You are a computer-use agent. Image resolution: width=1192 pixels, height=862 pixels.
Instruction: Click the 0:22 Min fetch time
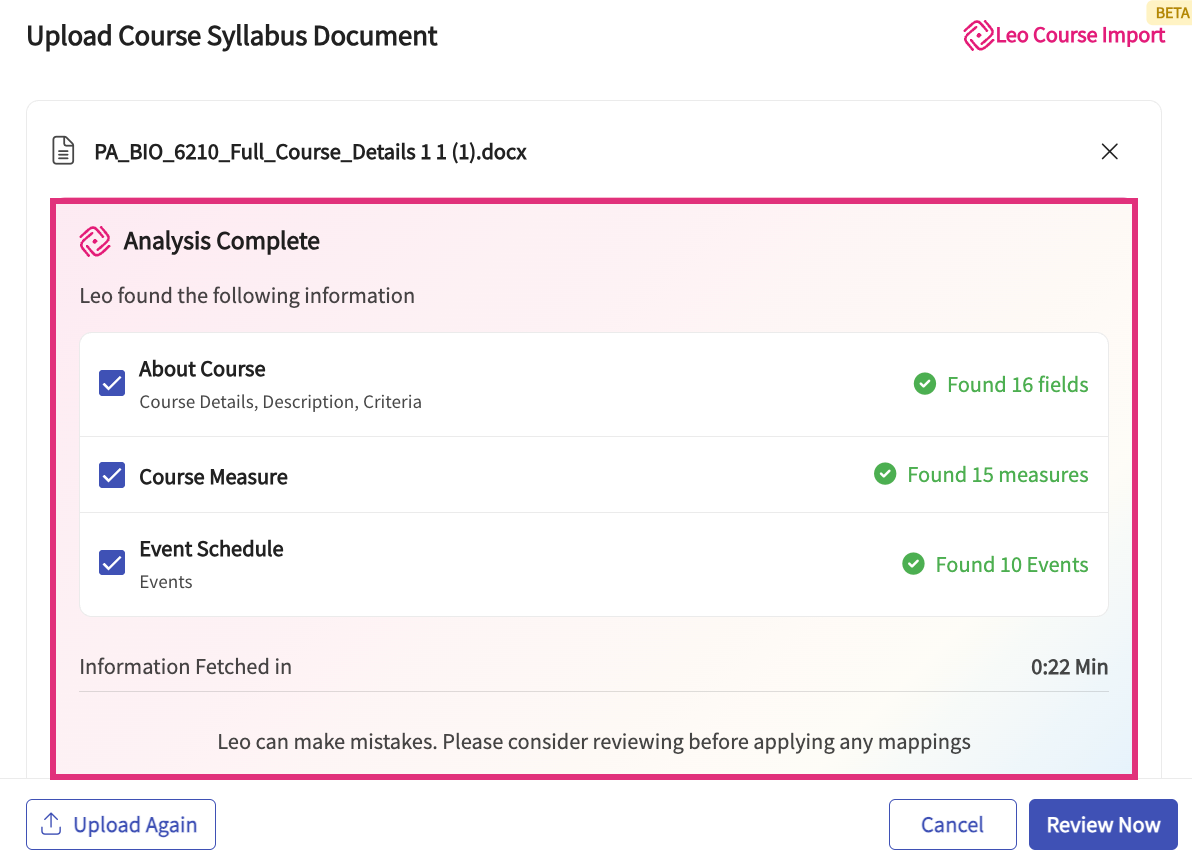(x=1069, y=667)
